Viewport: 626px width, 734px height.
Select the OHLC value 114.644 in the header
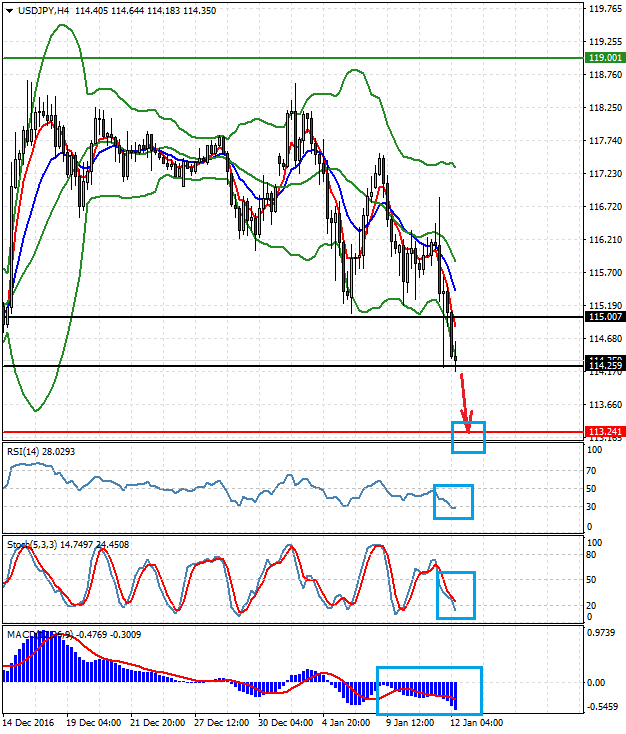tap(127, 10)
